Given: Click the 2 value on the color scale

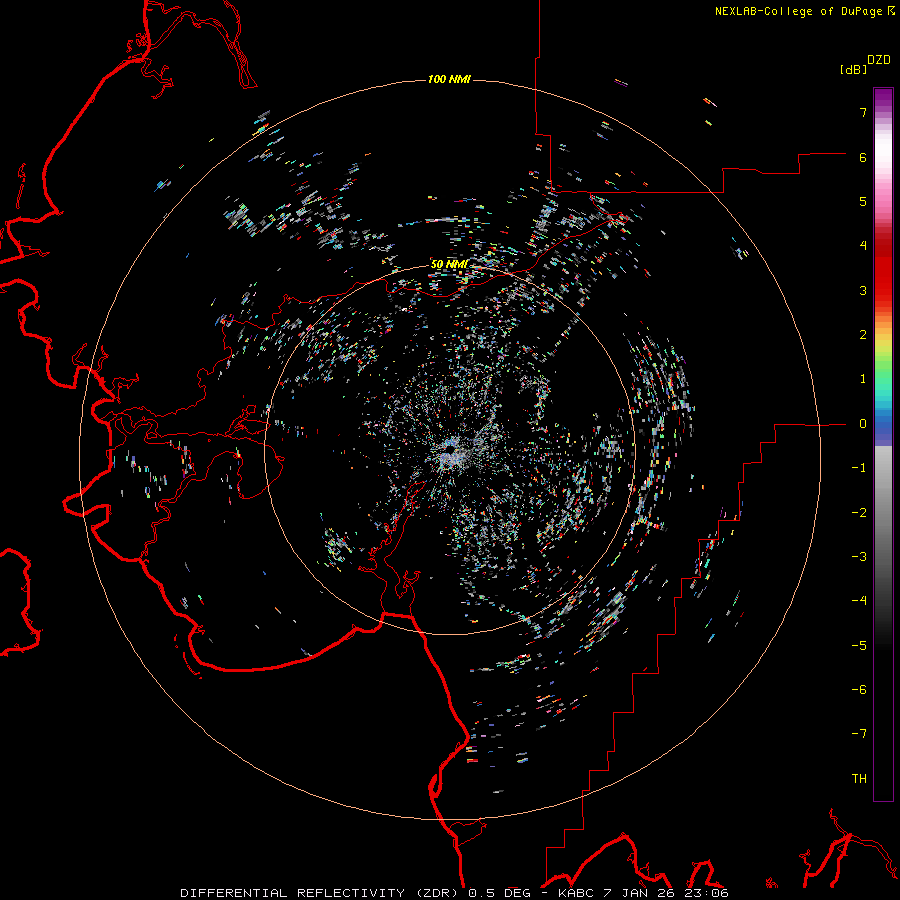Looking at the screenshot, I should point(863,335).
